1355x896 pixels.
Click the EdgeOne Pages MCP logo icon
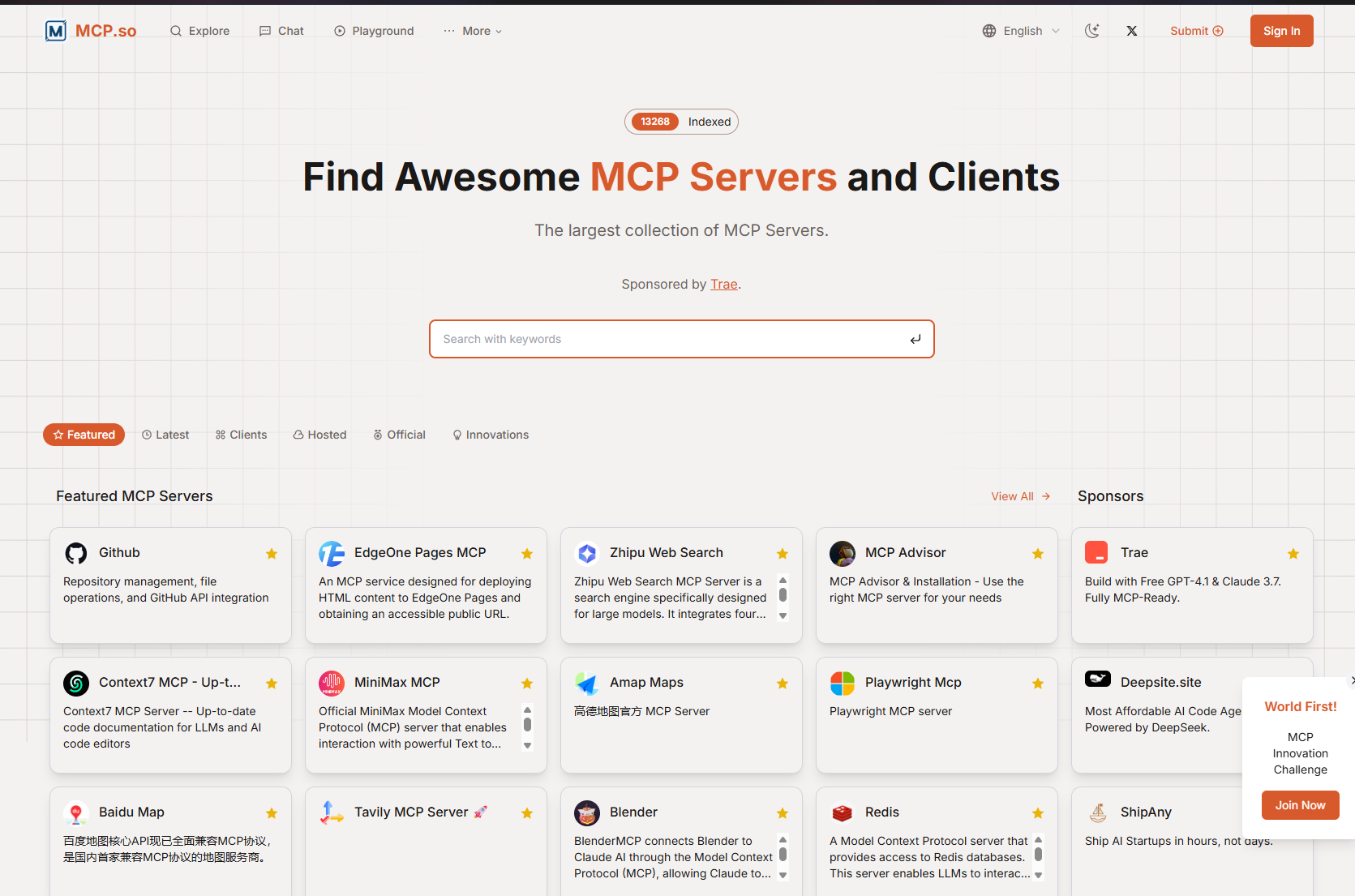pyautogui.click(x=332, y=553)
